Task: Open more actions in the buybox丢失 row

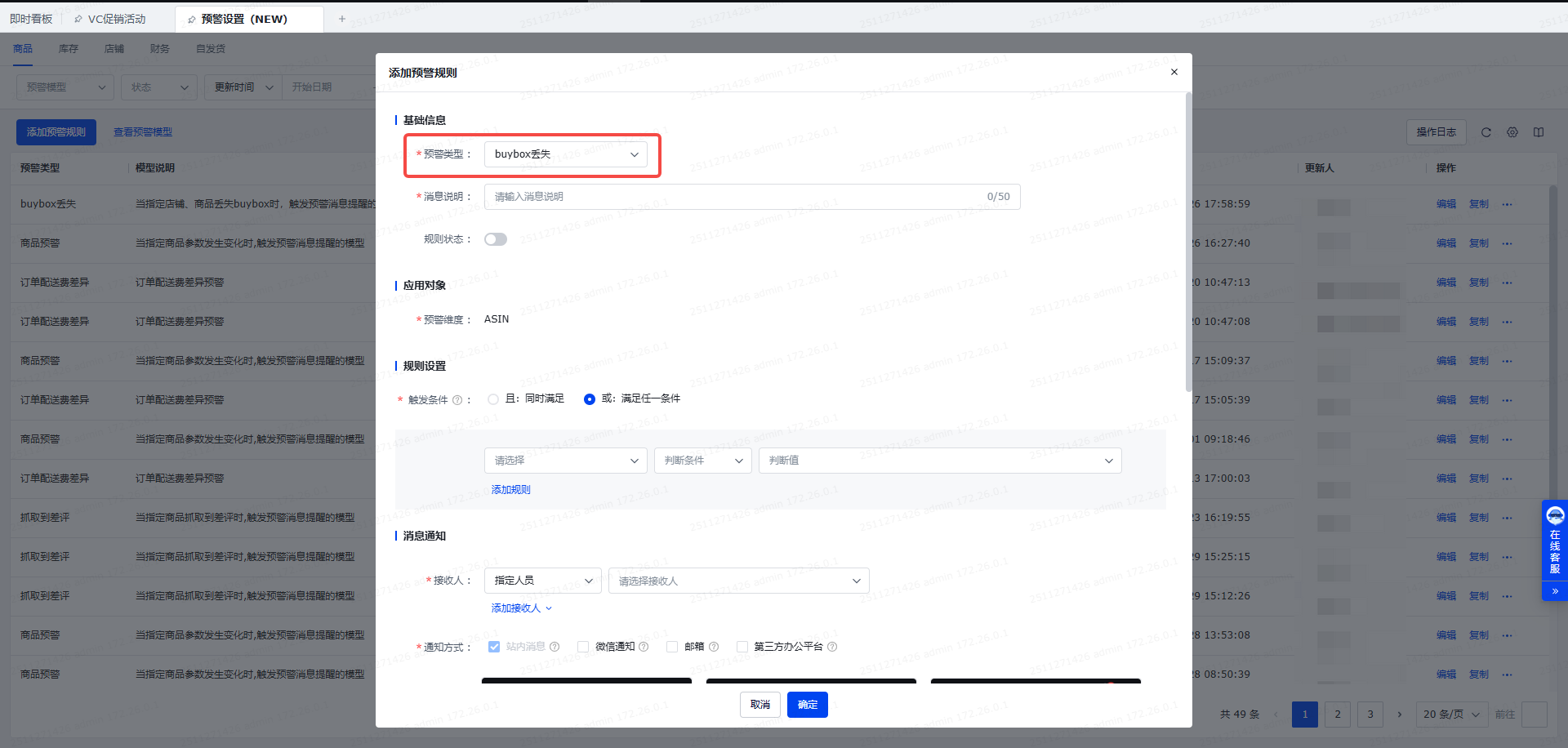Action: (1508, 204)
